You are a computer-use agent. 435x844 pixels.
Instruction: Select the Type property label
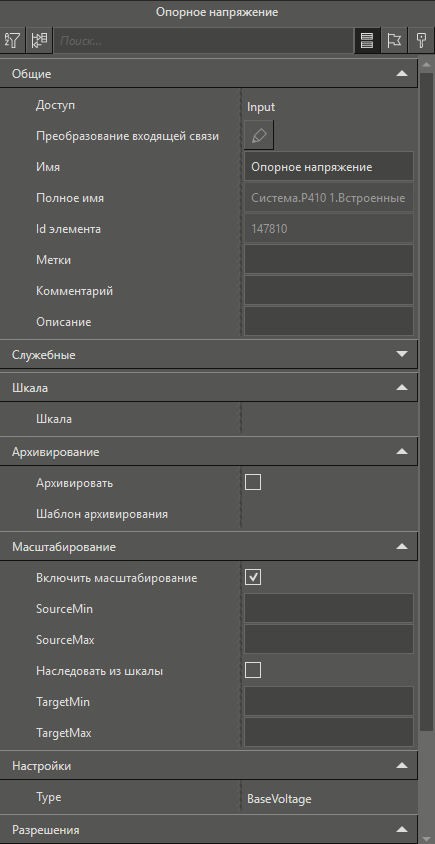click(x=48, y=797)
